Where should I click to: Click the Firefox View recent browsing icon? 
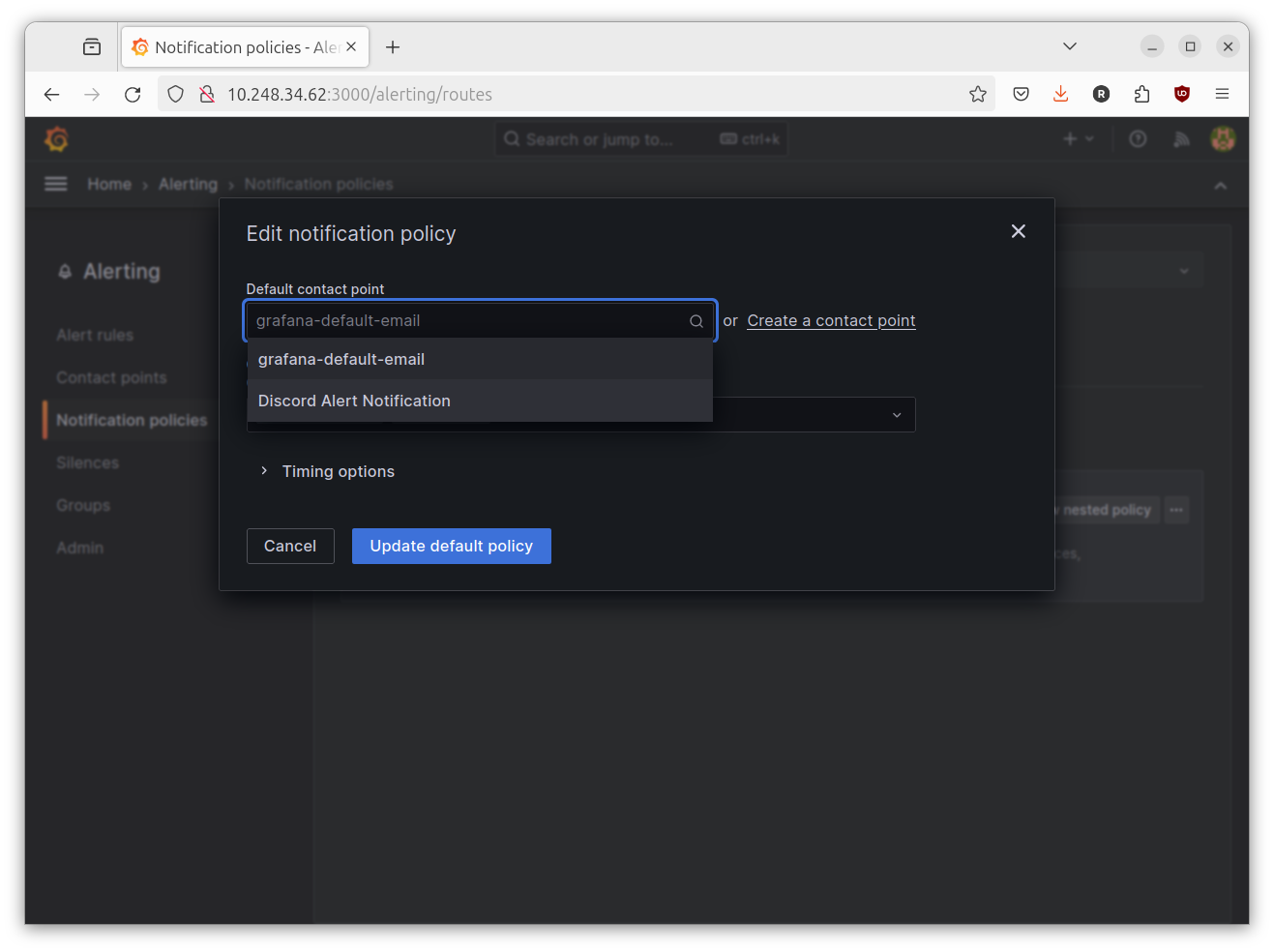[92, 46]
